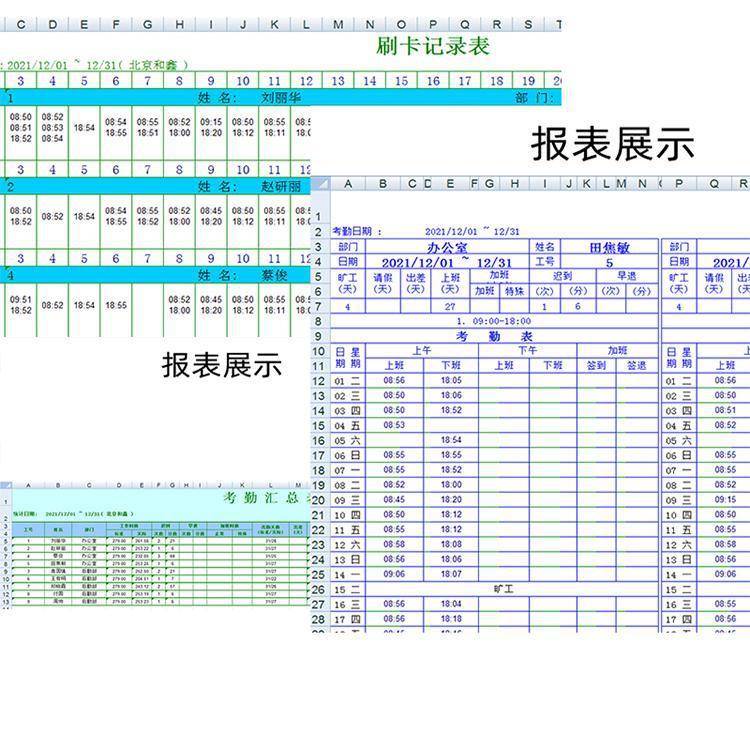Click date header 19 above the 刘丽华 row

tap(528, 81)
